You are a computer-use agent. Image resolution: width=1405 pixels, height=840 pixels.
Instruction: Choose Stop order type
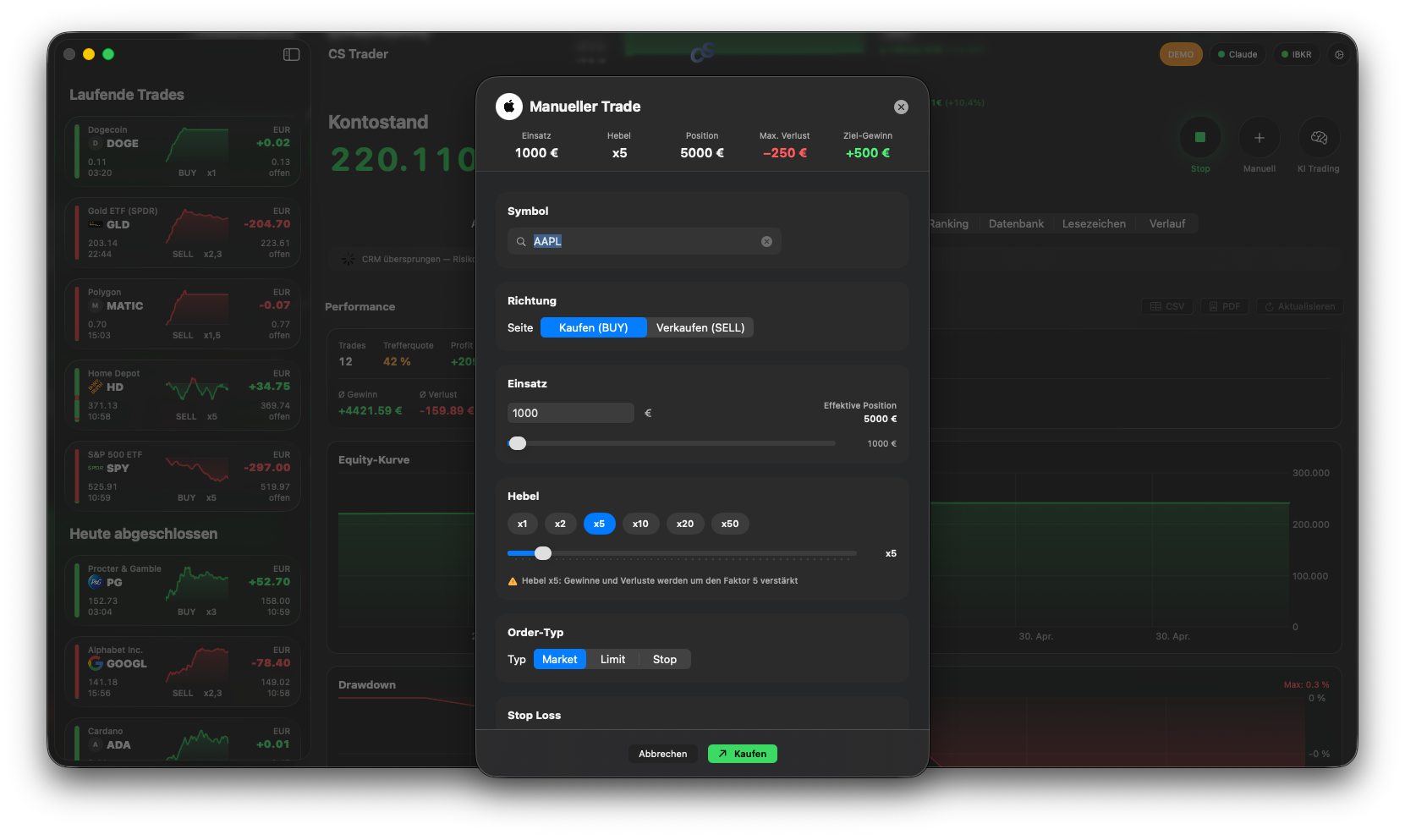[664, 659]
